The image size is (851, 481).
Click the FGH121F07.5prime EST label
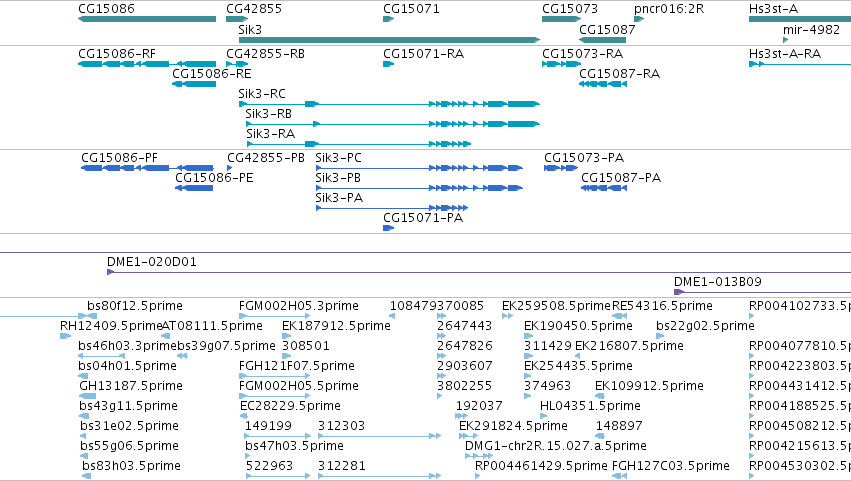pyautogui.click(x=296, y=366)
